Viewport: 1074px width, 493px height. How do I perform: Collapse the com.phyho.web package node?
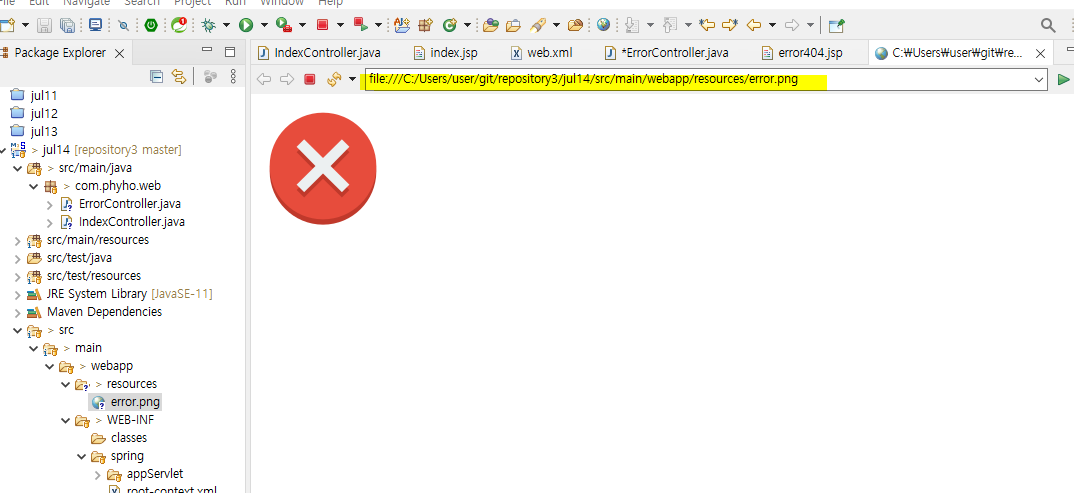[34, 186]
